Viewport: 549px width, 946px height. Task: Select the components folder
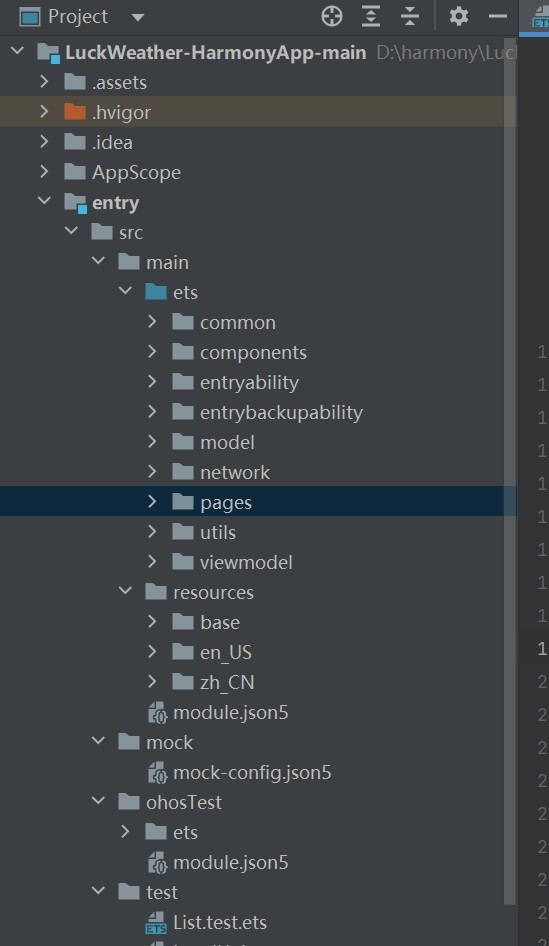[253, 352]
